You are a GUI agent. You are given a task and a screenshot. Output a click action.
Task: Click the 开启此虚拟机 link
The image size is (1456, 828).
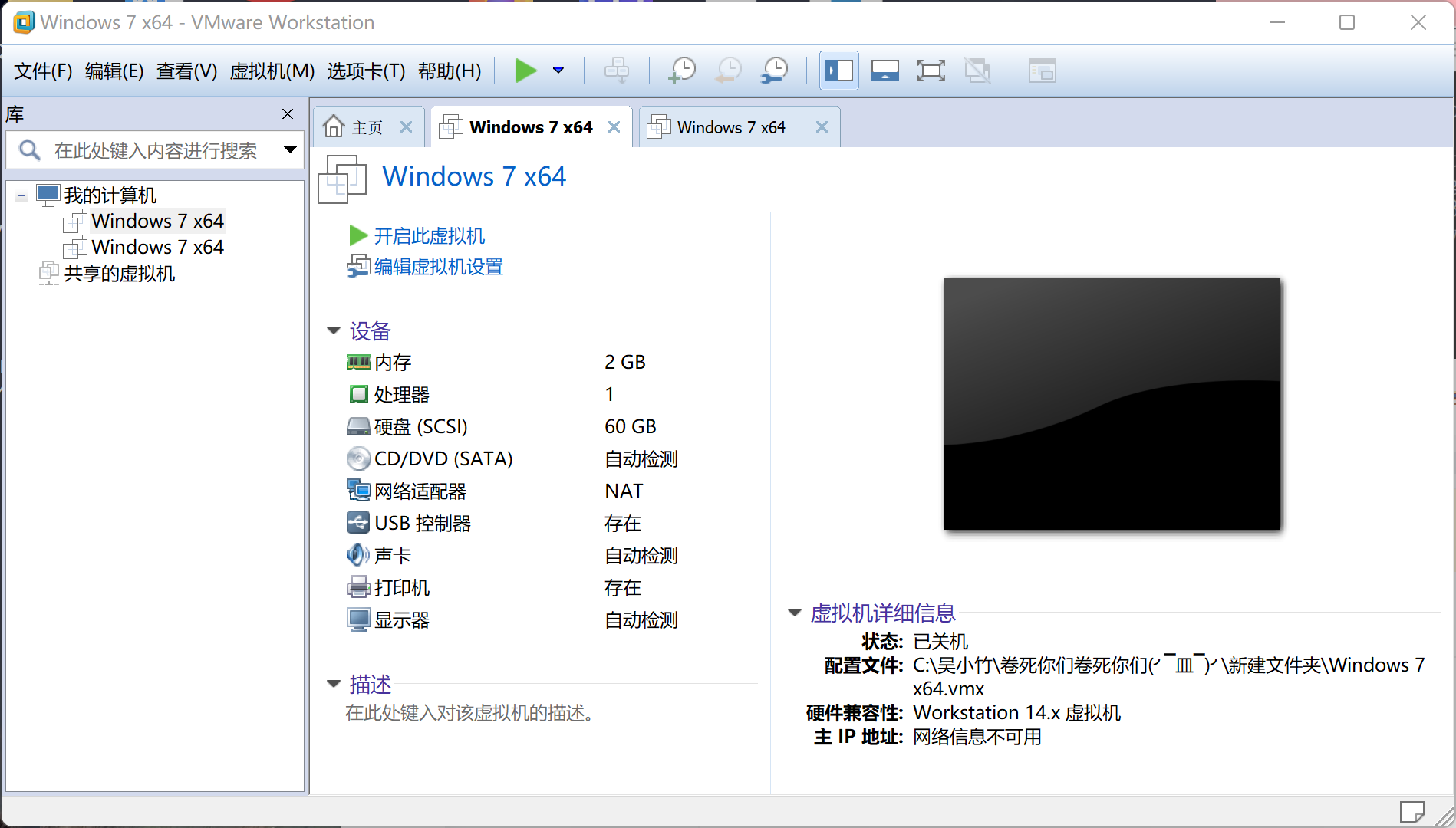(x=430, y=236)
